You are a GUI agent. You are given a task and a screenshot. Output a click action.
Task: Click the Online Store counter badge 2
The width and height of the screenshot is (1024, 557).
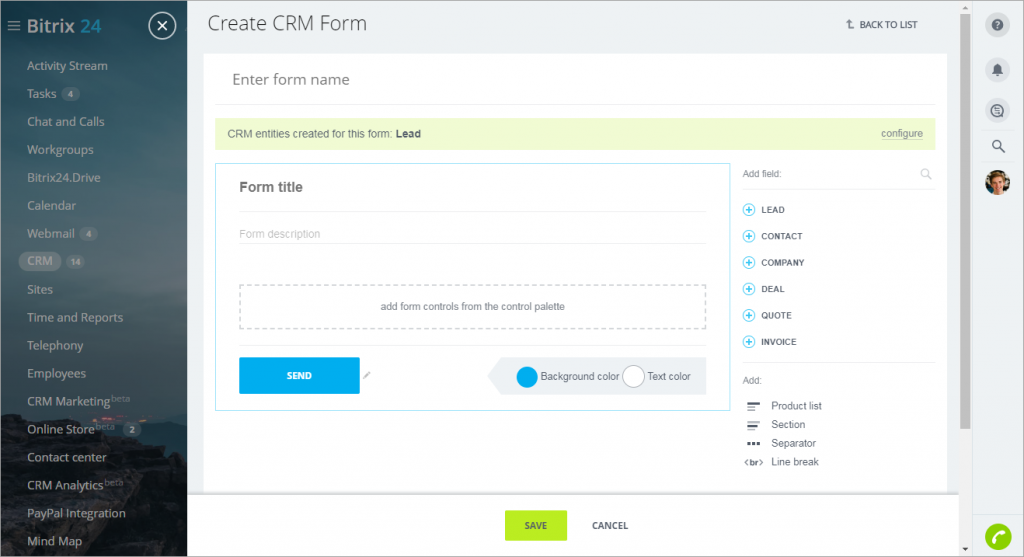132,429
